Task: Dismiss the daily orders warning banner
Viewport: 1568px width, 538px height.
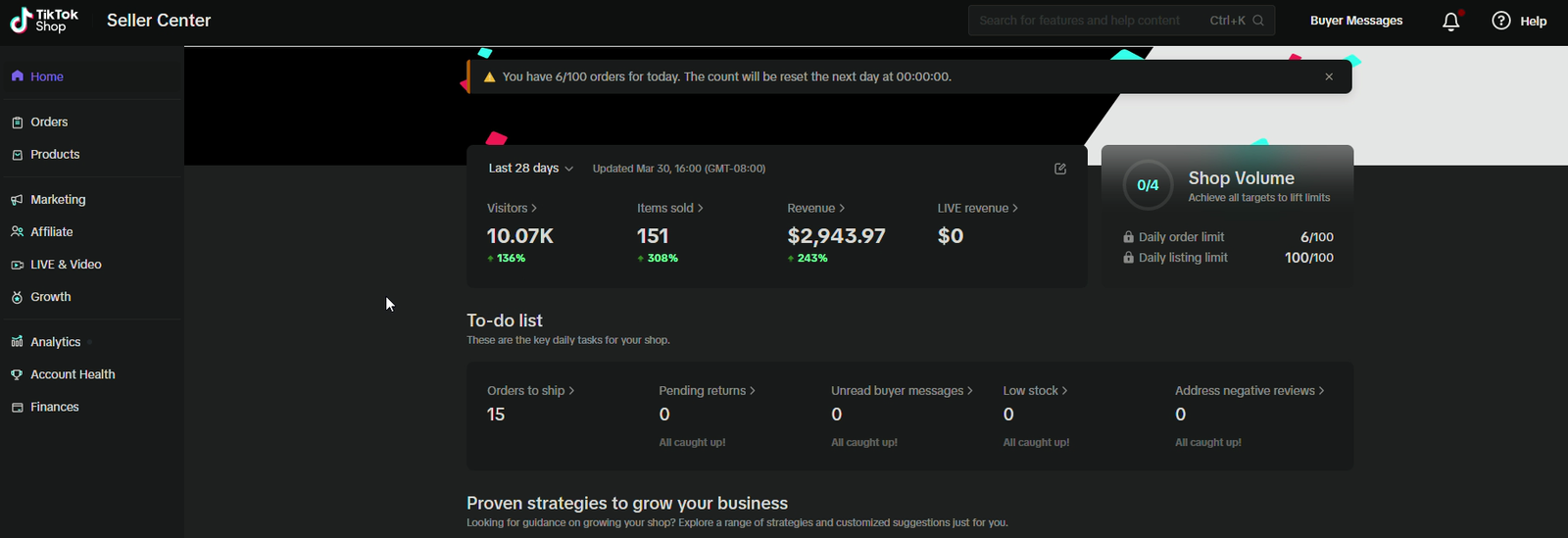Action: 1329,76
